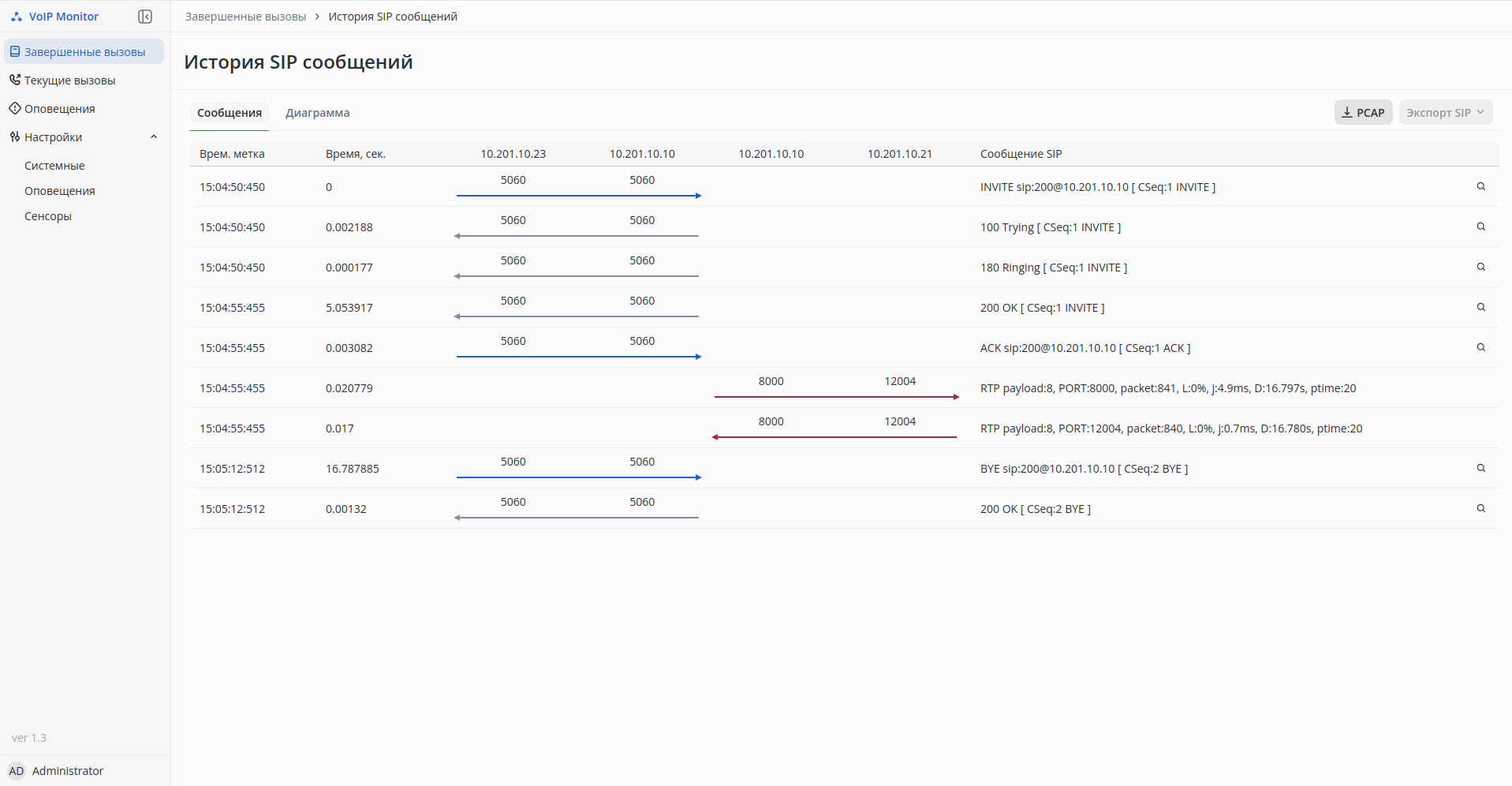Go to Завершенные вызовы breadcrumb link
Screen dimensions: 1512x786
(x=245, y=17)
